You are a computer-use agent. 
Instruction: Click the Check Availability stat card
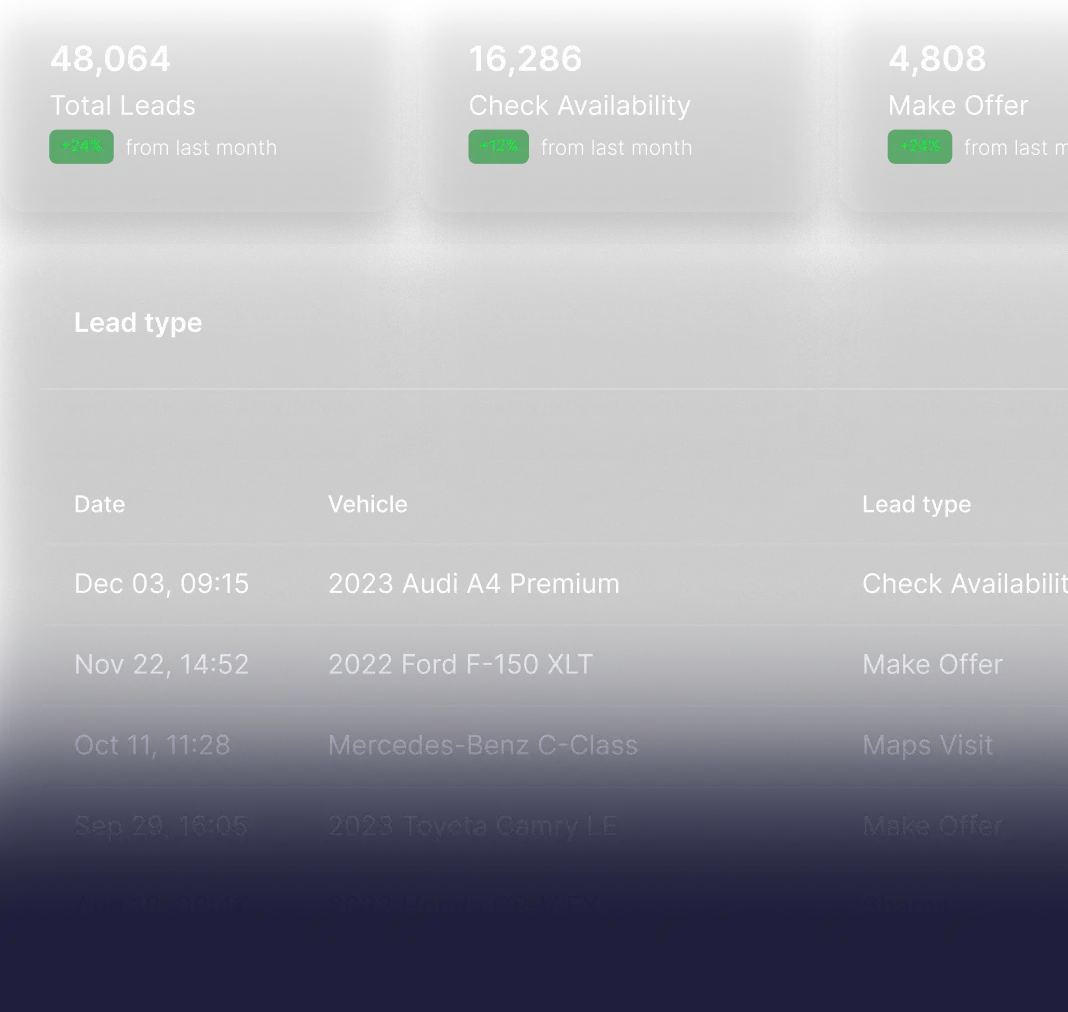pos(618,105)
